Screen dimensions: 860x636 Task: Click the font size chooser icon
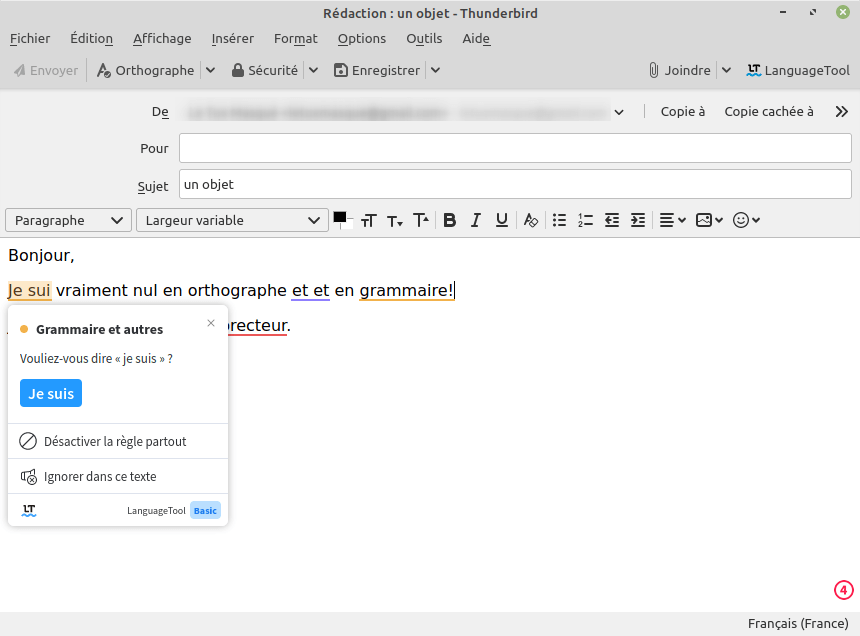pos(369,220)
